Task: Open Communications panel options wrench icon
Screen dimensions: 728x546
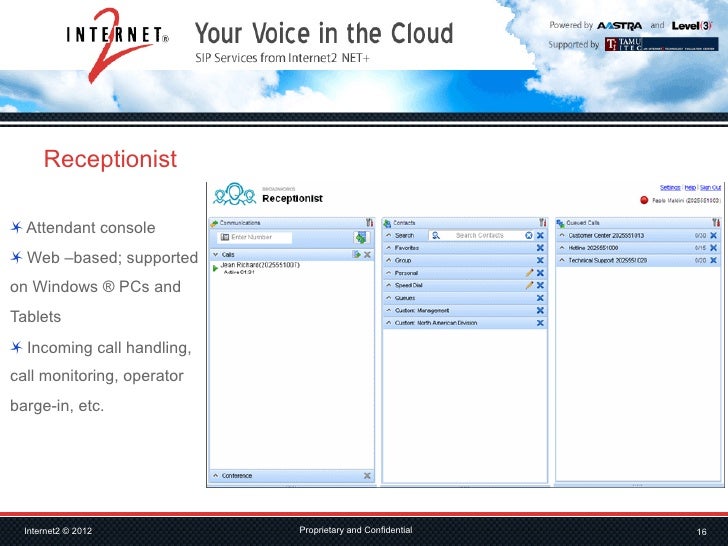Action: [369, 223]
